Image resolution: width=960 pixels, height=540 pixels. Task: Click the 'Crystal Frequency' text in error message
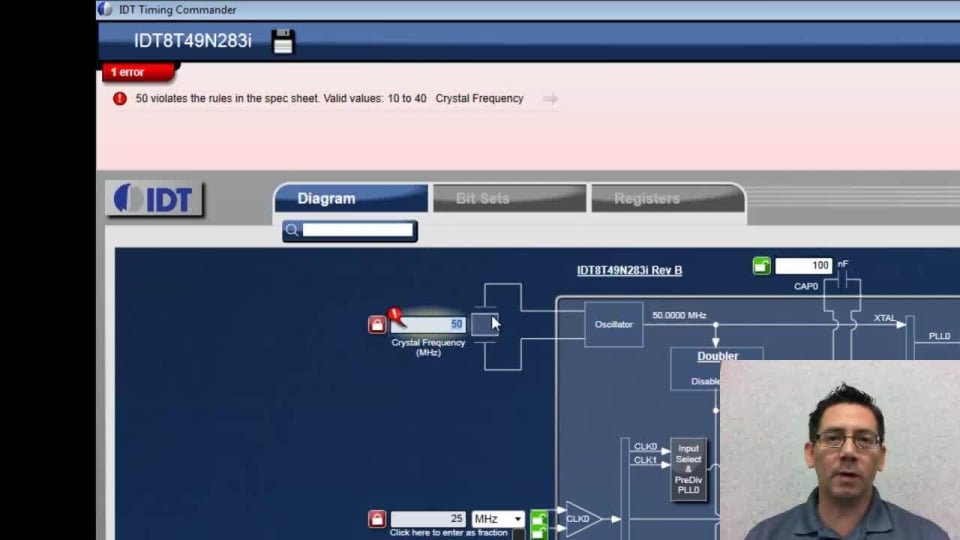(x=479, y=99)
